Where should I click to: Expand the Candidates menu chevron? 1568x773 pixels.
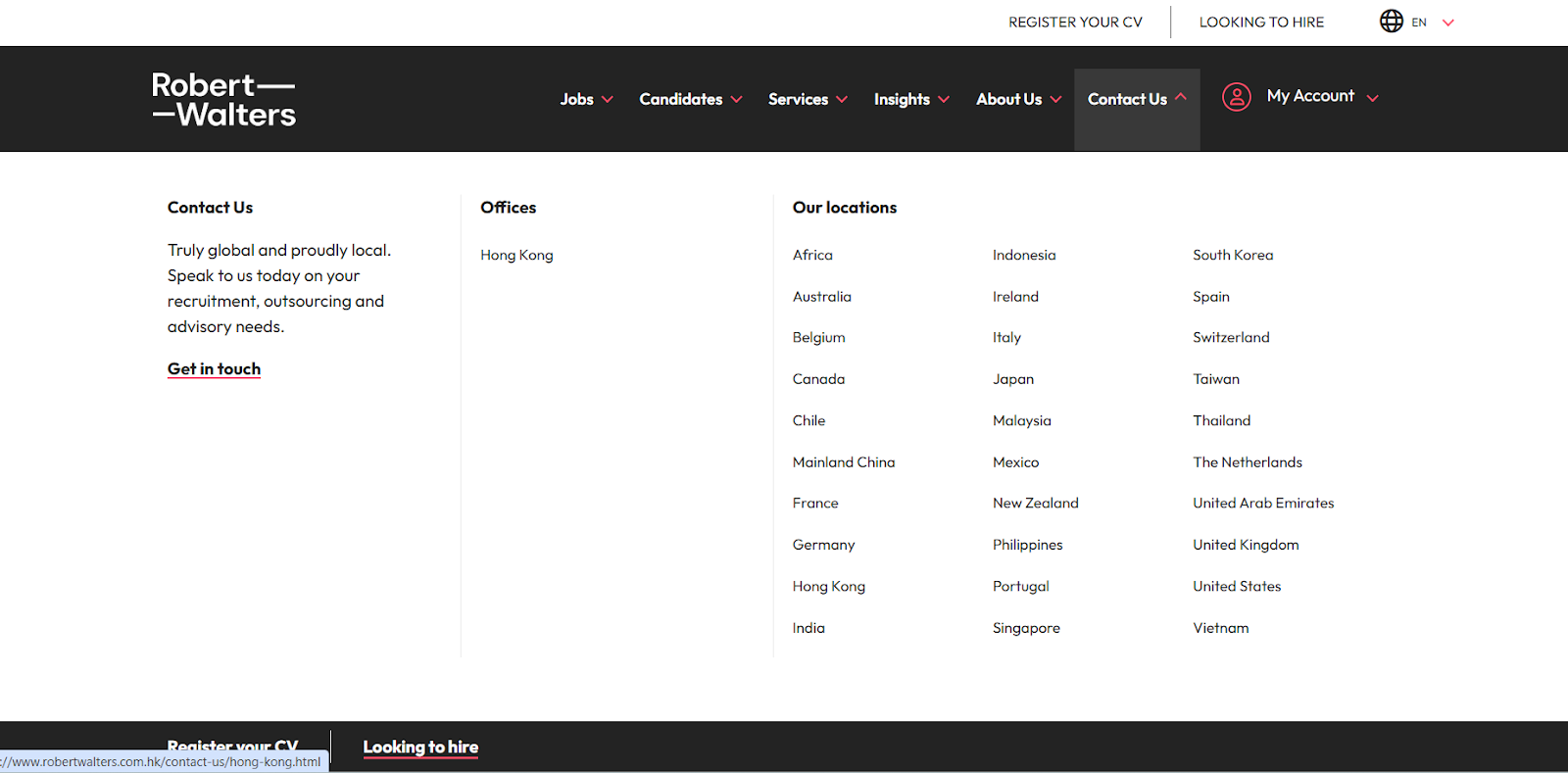737,99
